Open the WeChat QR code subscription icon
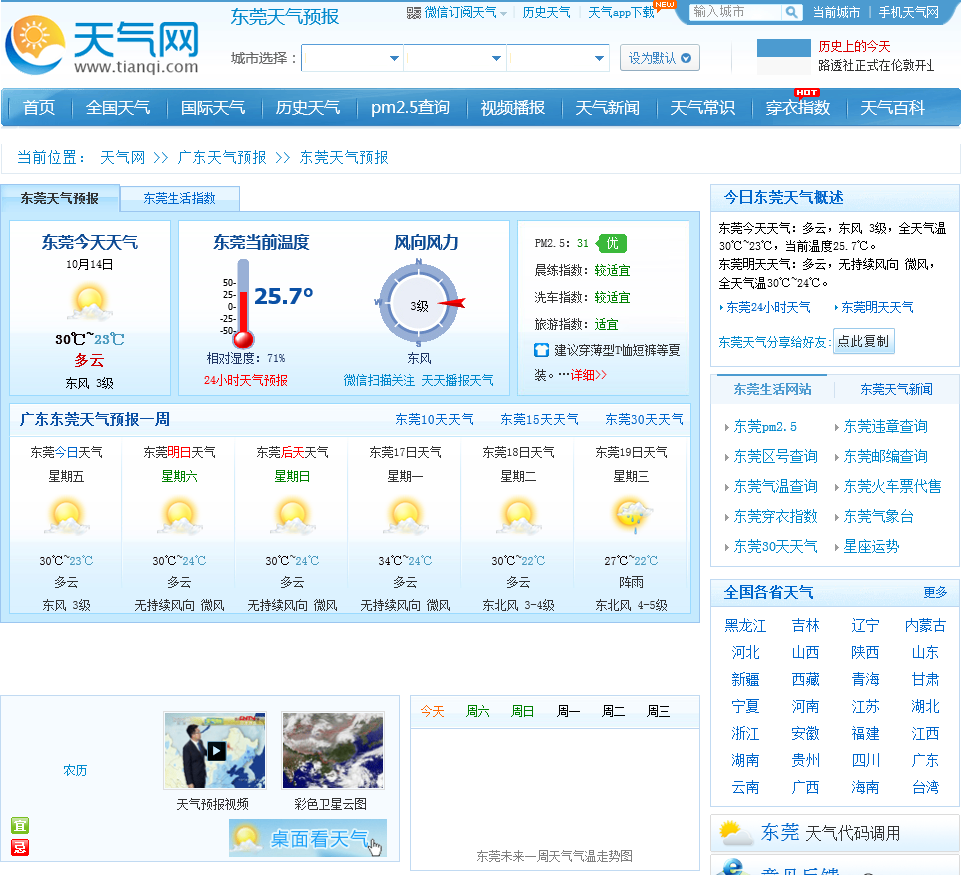962x875 pixels. (414, 13)
